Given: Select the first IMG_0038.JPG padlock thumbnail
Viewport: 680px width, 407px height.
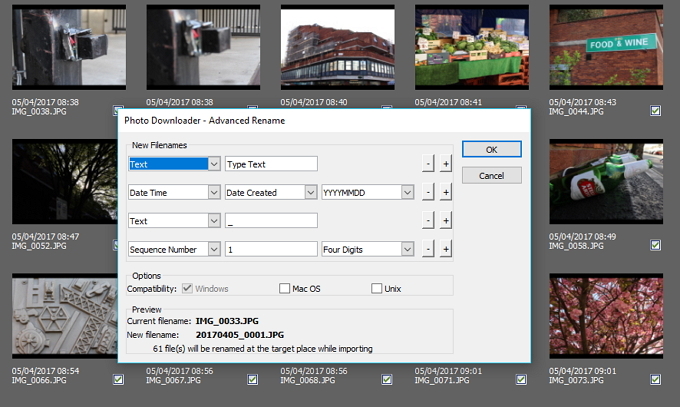Looking at the screenshot, I should pos(69,47).
